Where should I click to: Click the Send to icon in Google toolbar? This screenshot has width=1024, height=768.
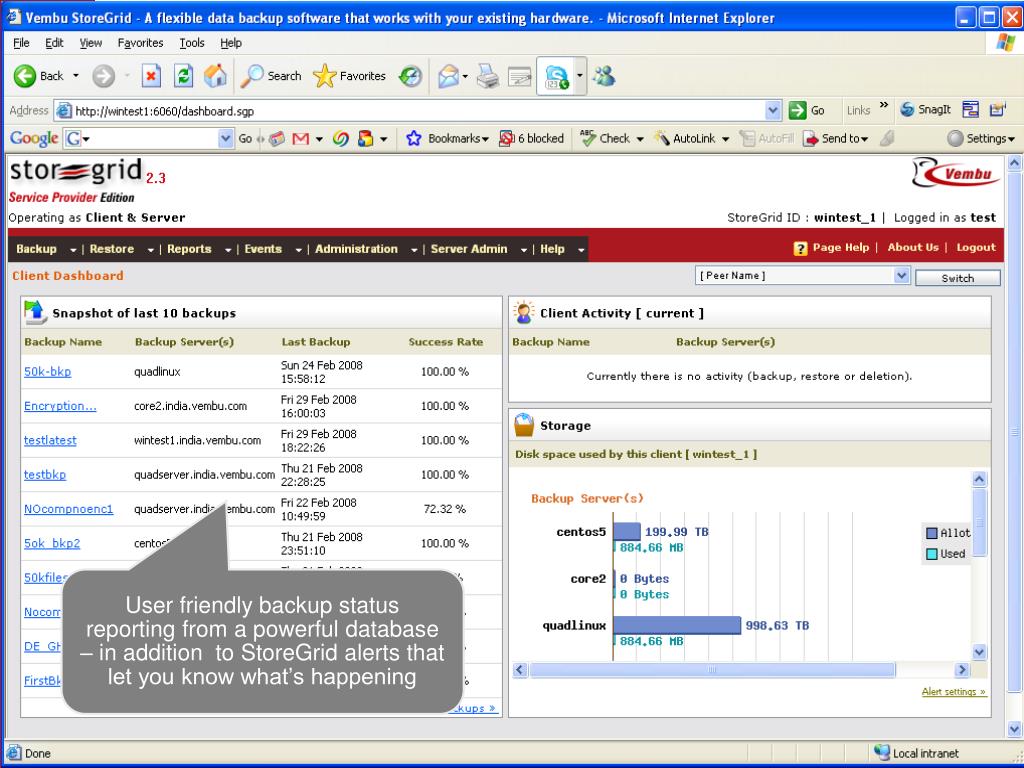coord(810,138)
